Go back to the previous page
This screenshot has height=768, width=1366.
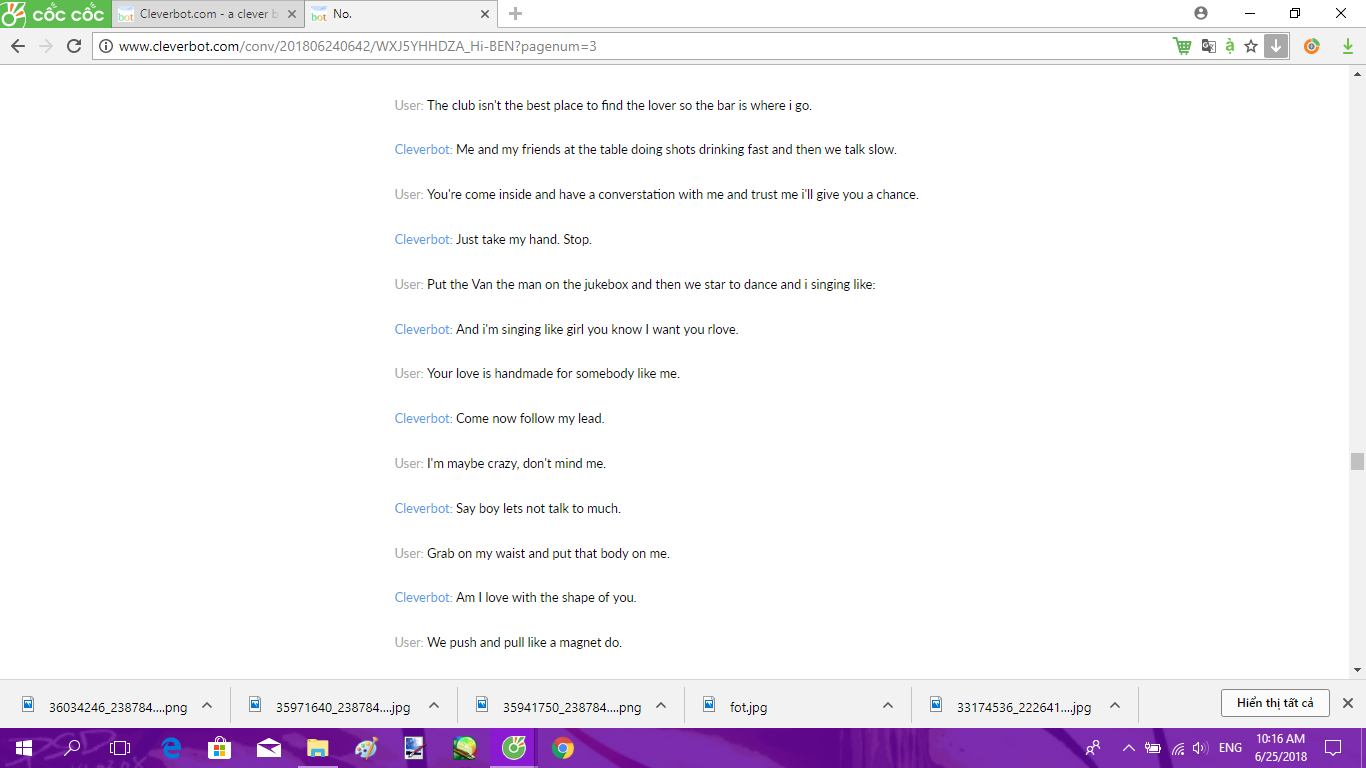(17, 46)
